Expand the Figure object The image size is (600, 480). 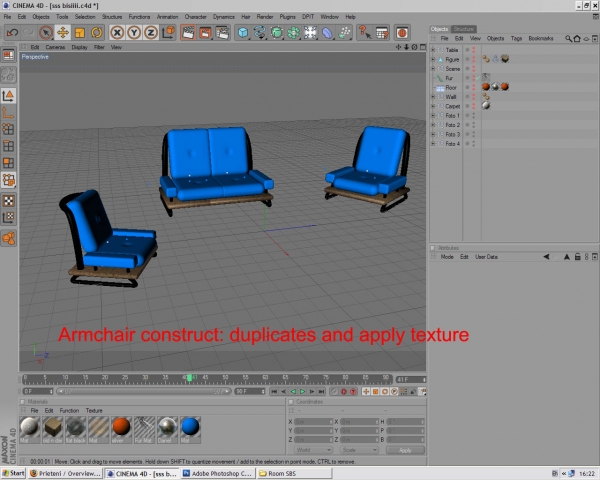tap(433, 59)
